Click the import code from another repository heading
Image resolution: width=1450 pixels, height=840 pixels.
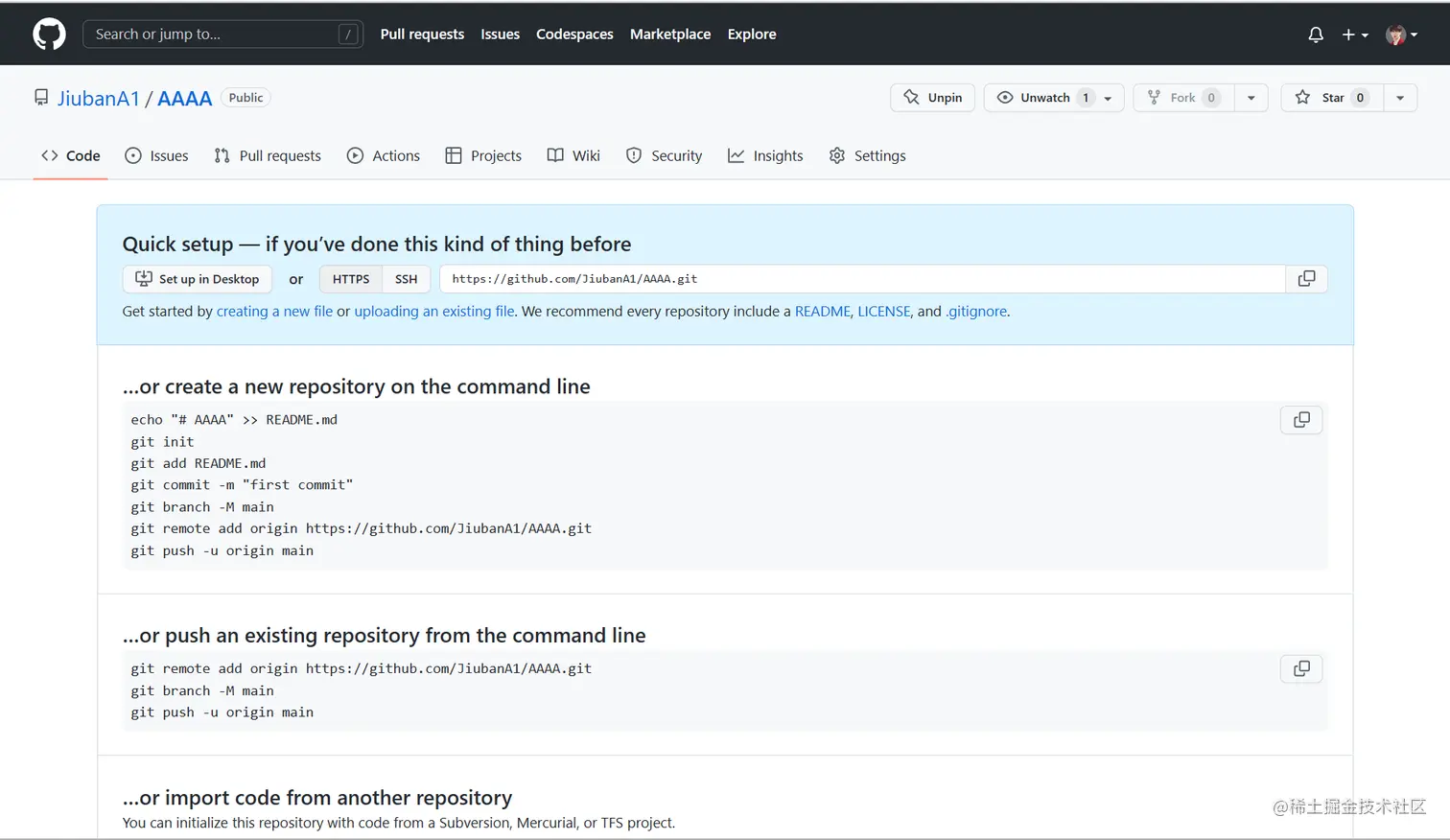click(x=317, y=798)
